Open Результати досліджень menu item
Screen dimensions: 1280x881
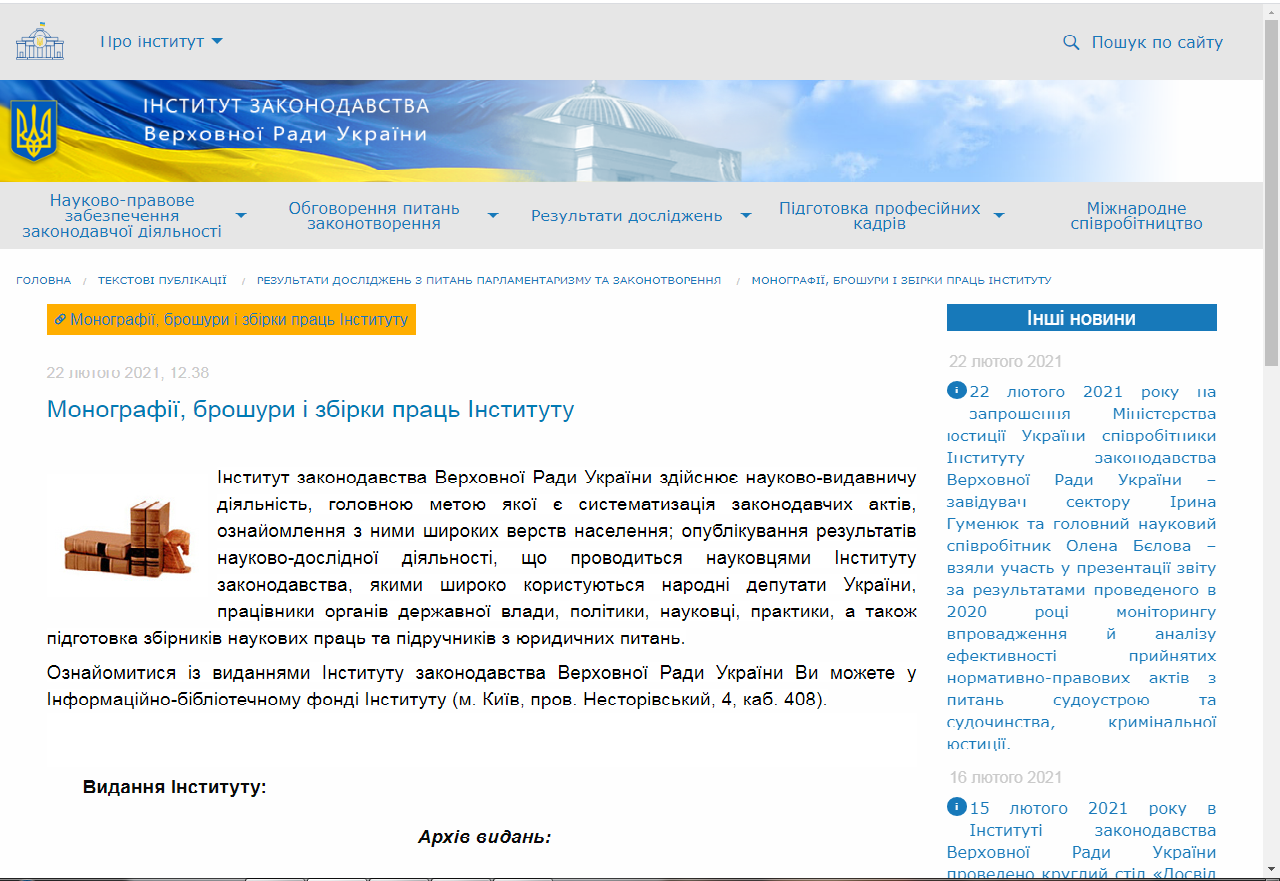point(626,216)
